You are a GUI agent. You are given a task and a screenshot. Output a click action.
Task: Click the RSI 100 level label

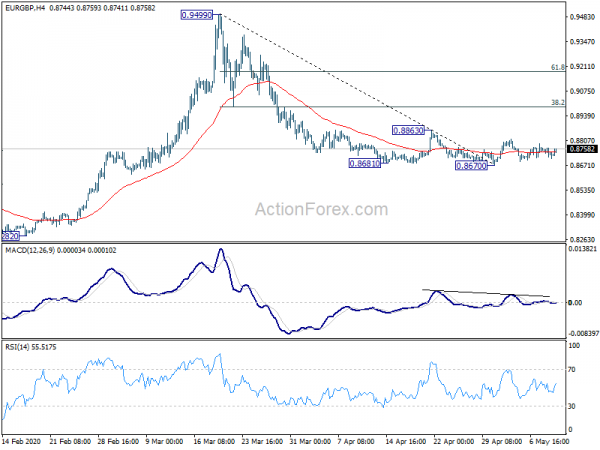tap(574, 346)
